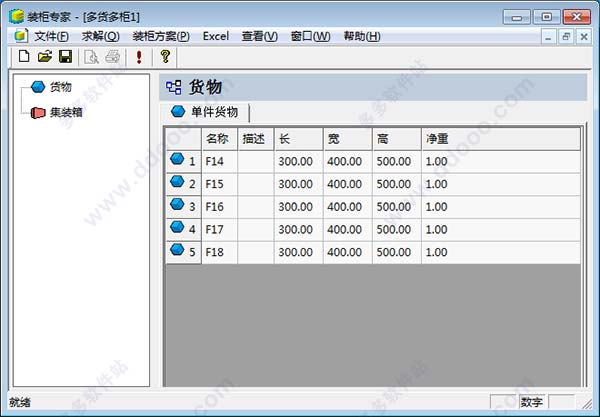Click the blue hexagon icon of row 4
Viewport: 600px width, 417px height.
177,226
